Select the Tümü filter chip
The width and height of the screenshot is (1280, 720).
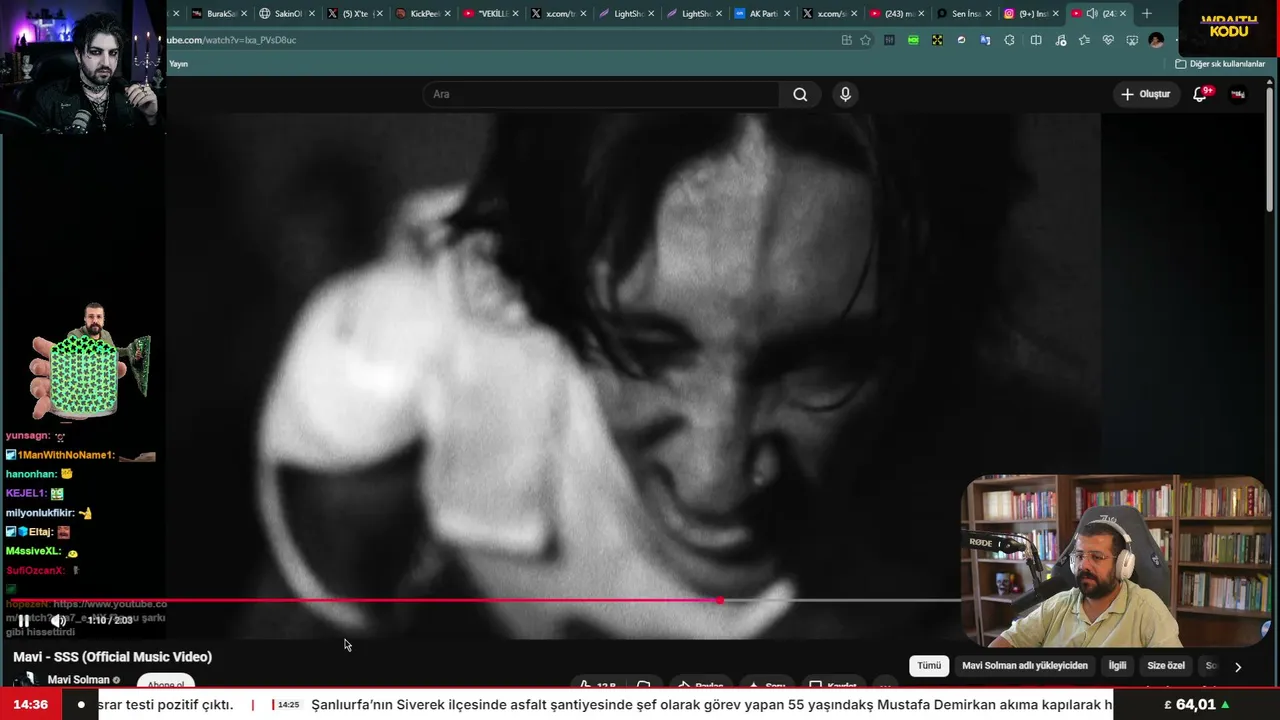point(929,666)
